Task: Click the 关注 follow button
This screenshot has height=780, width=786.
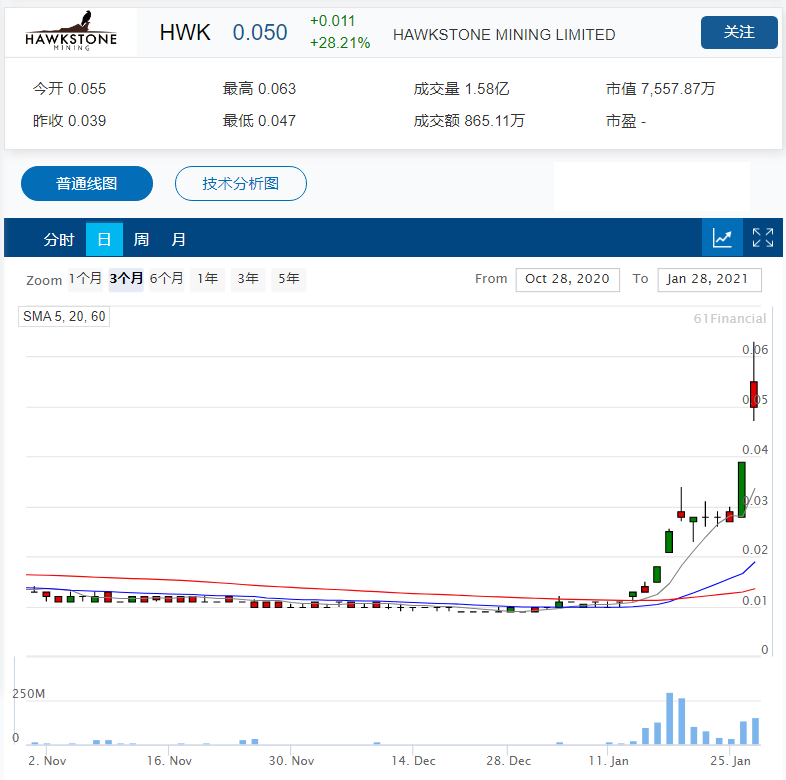Action: [739, 32]
